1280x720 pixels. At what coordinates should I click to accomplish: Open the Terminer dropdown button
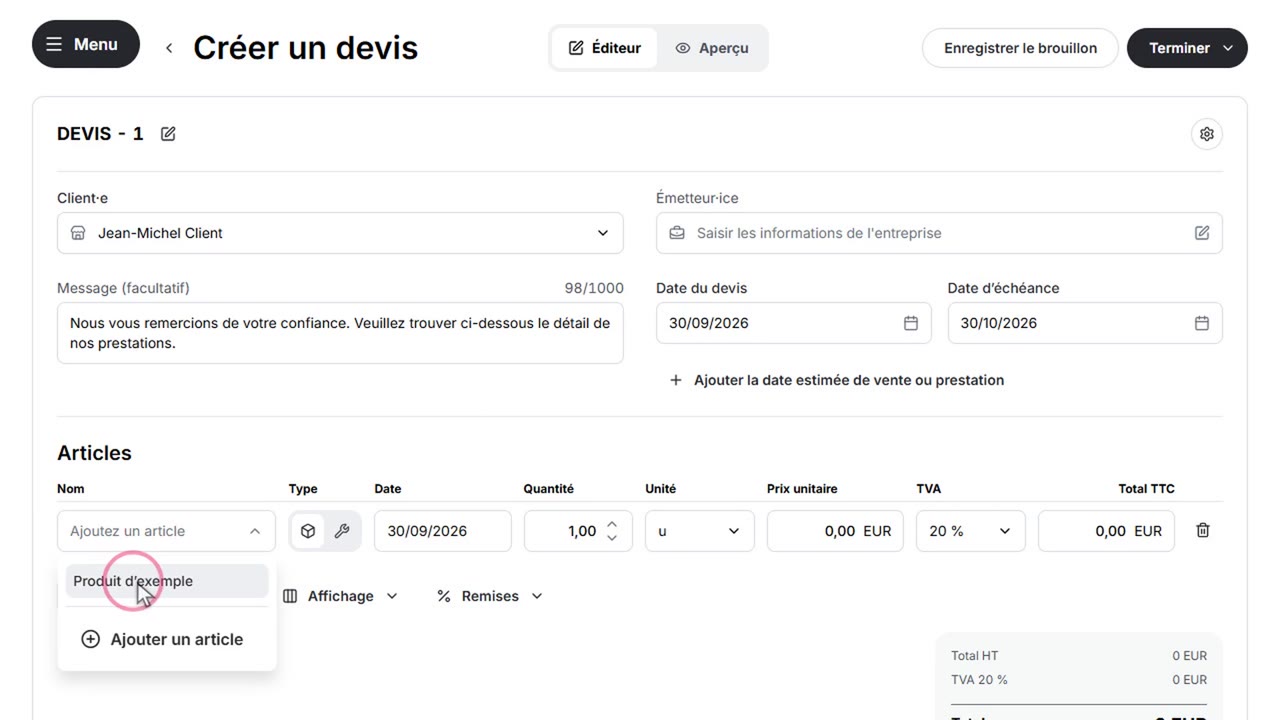tap(1187, 48)
